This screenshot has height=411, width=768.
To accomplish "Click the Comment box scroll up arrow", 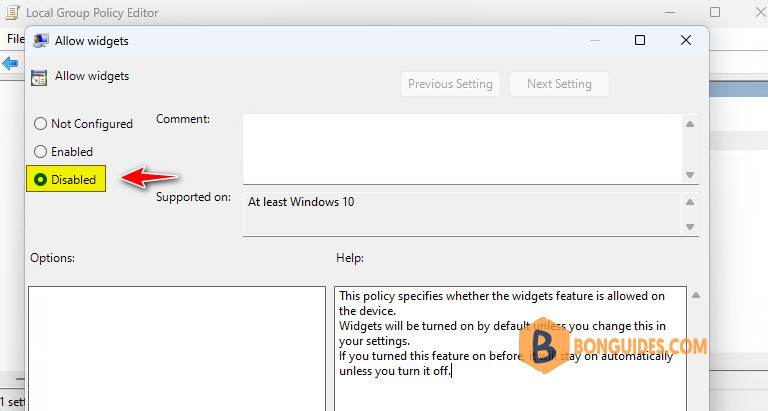I will [690, 124].
